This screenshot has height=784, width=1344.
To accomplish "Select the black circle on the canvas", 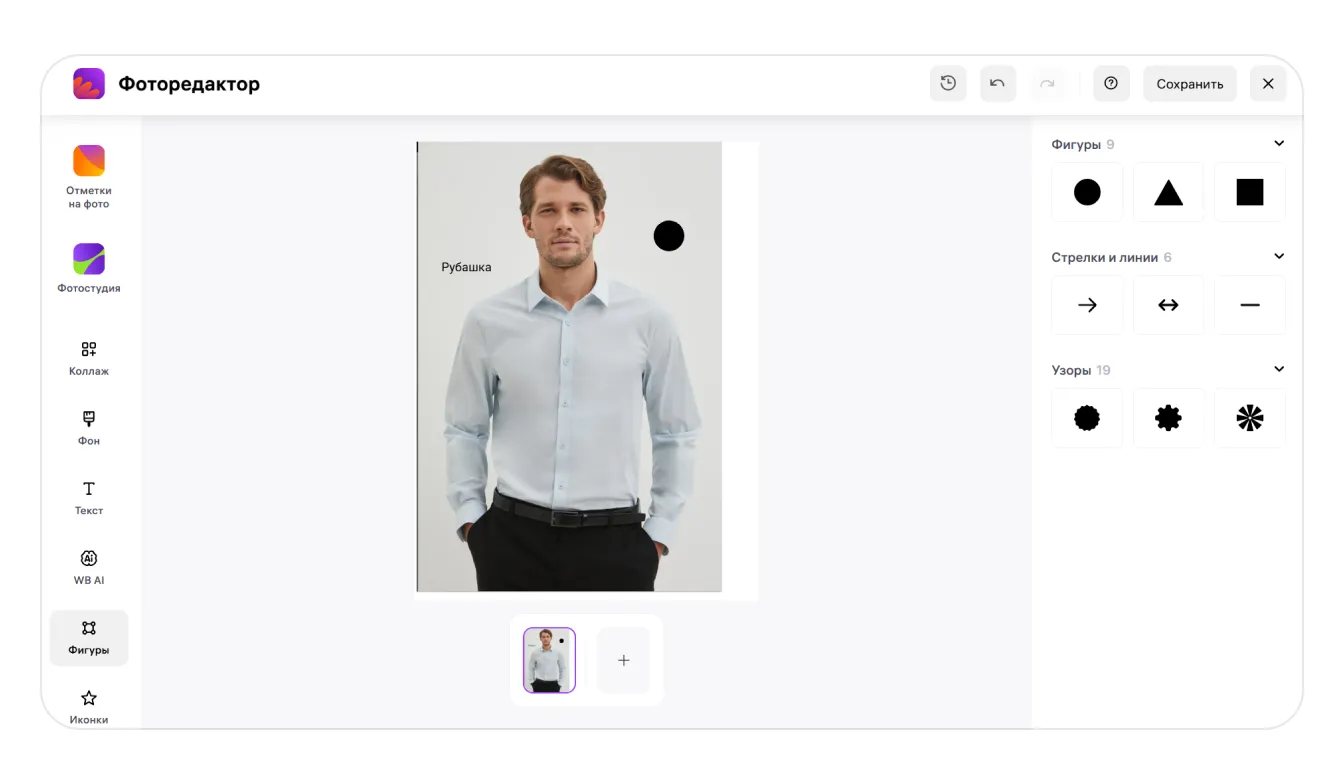I will point(669,236).
